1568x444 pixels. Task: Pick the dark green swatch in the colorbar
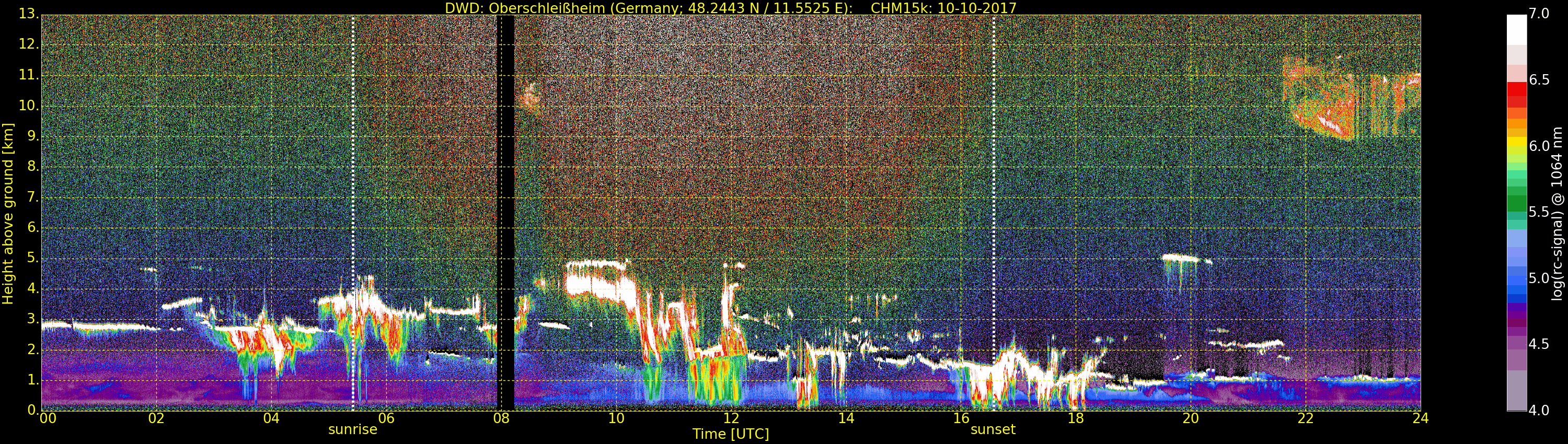[1516, 203]
